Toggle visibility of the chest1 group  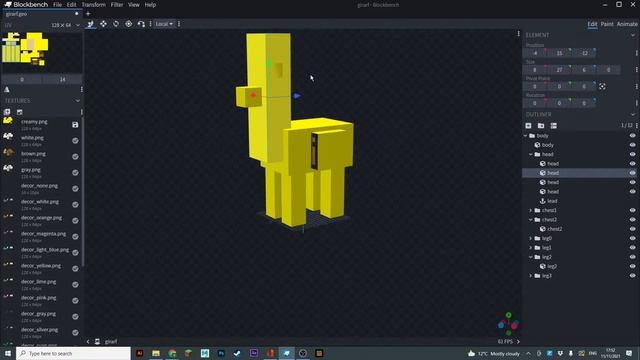tap(632, 210)
